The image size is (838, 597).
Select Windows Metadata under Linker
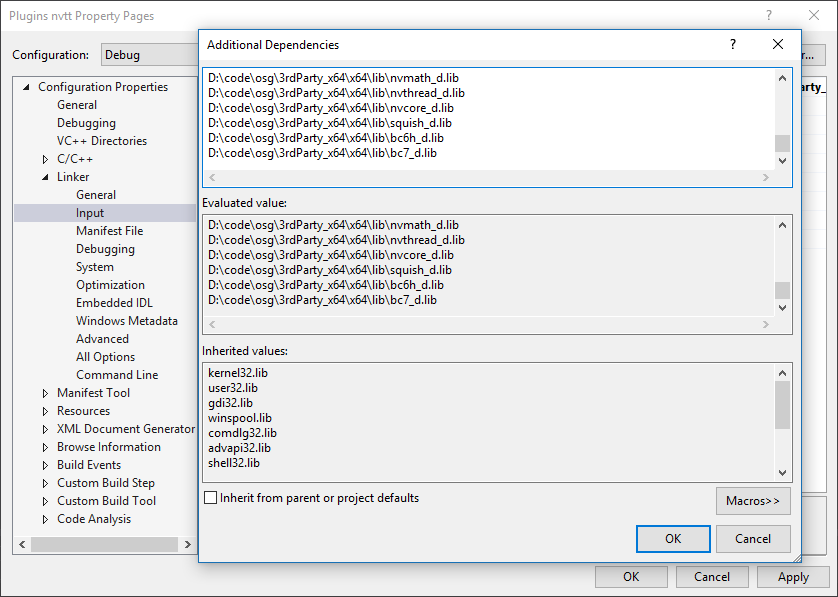(127, 320)
